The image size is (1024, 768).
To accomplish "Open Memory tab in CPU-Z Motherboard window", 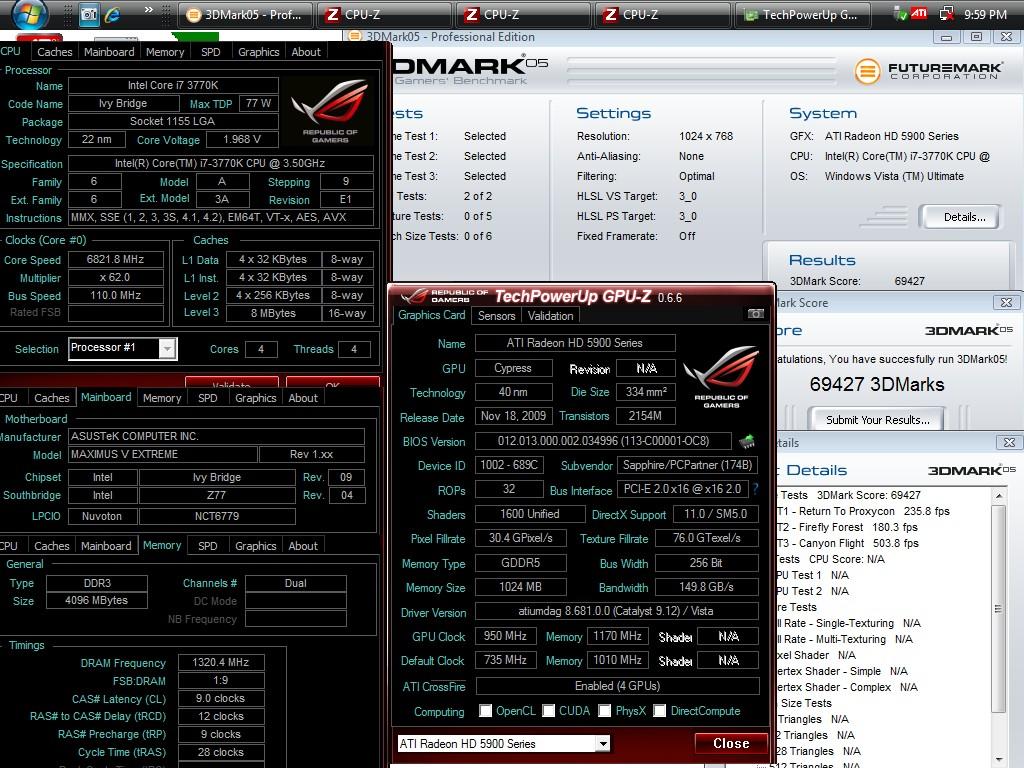I will pyautogui.click(x=161, y=398).
